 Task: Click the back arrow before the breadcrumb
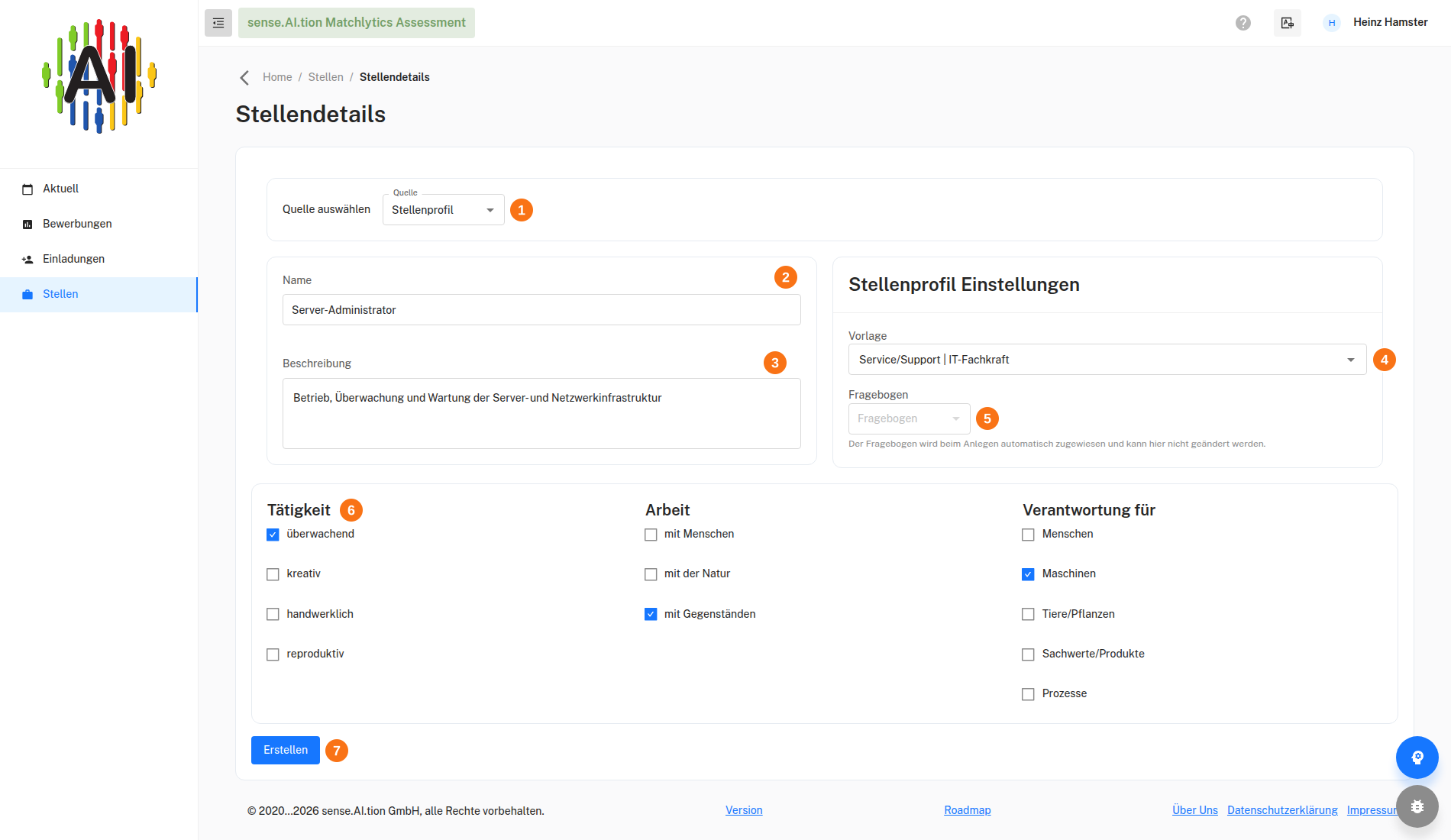(x=244, y=77)
